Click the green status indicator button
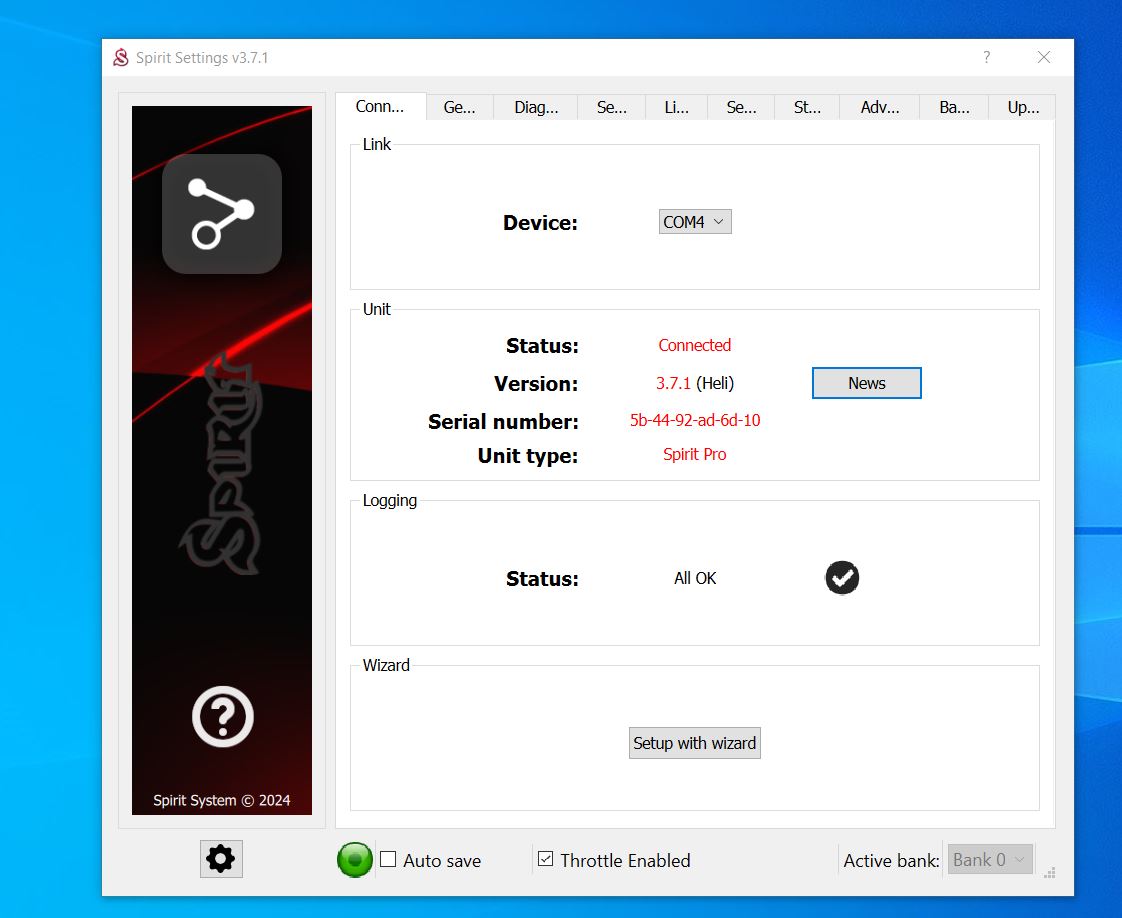Image resolution: width=1122 pixels, height=918 pixels. (354, 860)
